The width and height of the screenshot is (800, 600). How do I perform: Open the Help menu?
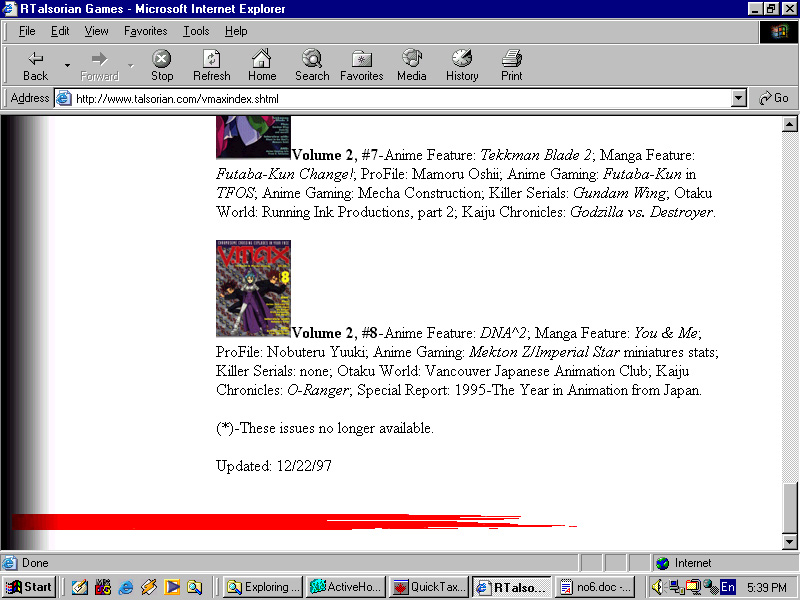pyautogui.click(x=236, y=31)
